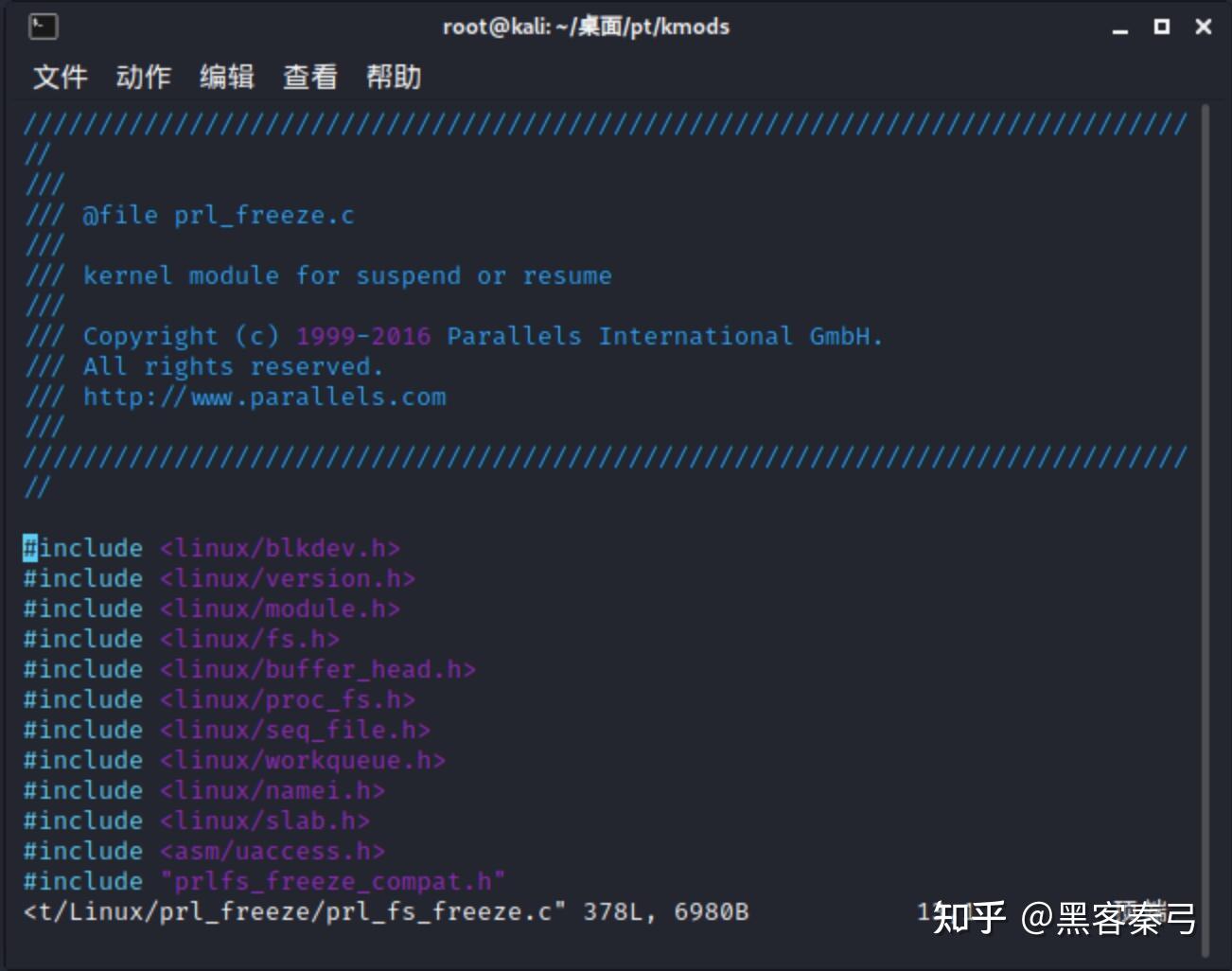The height and width of the screenshot is (971, 1232).
Task: Open the 编辑 menu
Action: coord(226,77)
